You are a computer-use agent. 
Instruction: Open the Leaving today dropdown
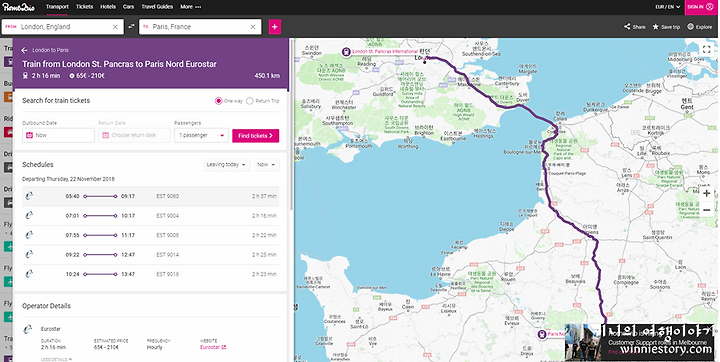pos(226,164)
